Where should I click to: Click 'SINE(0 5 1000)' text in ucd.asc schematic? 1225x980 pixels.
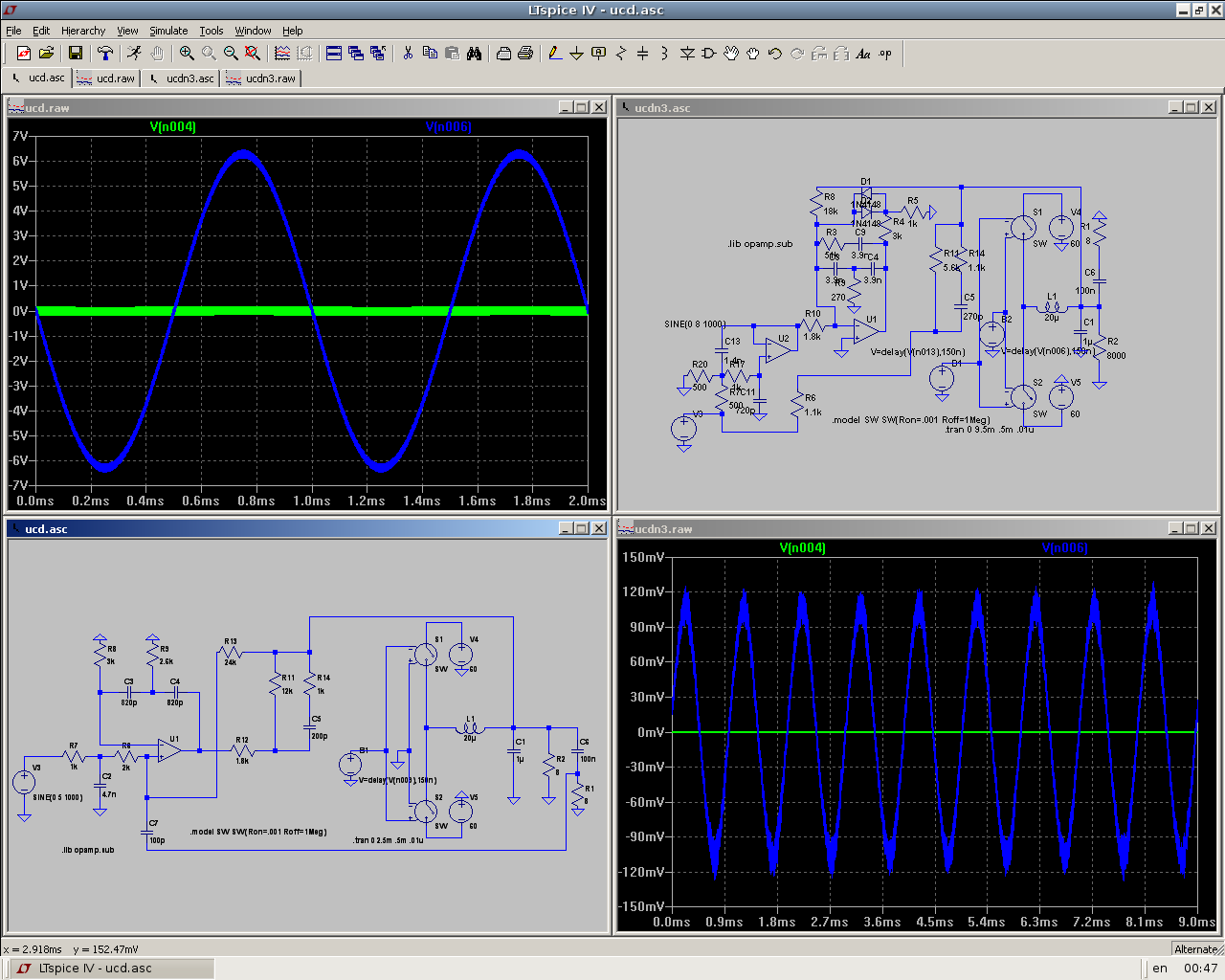57,797
